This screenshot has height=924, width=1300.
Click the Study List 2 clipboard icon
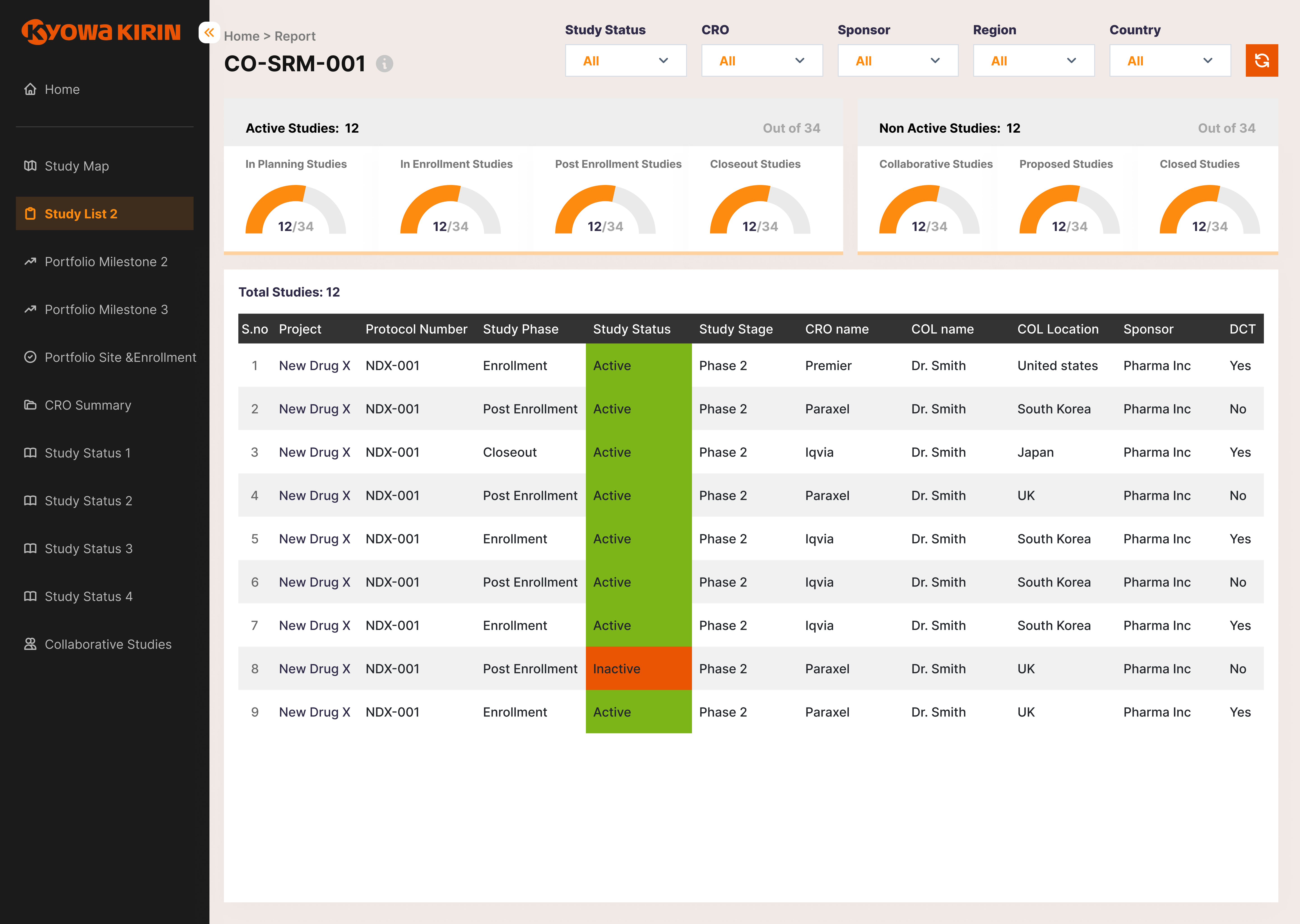[x=30, y=214]
